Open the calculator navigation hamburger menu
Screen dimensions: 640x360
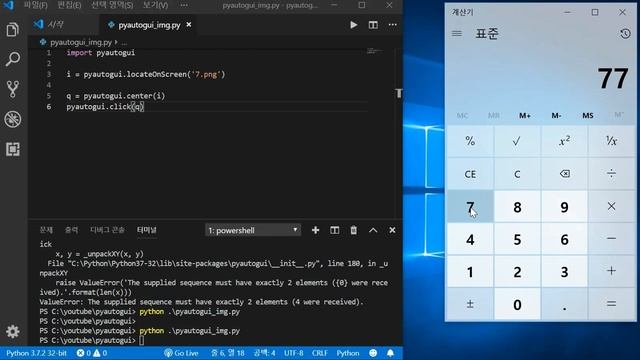click(x=457, y=33)
